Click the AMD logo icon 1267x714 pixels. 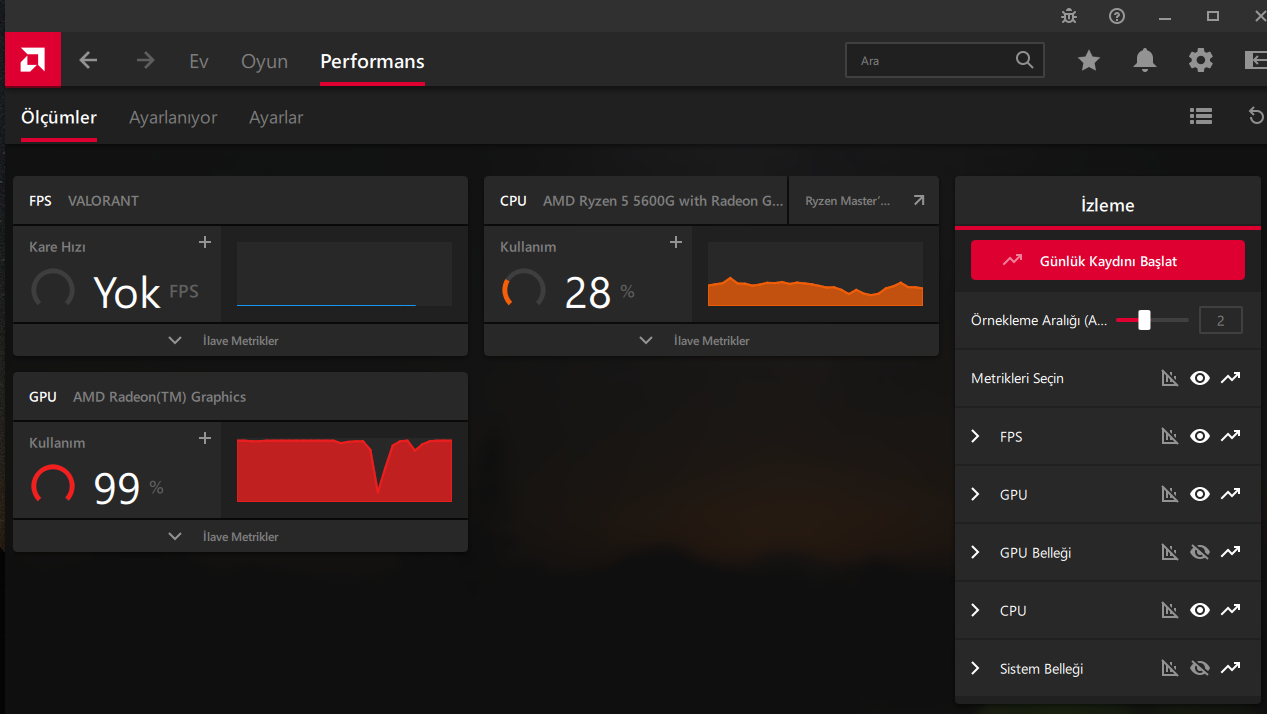point(33,60)
